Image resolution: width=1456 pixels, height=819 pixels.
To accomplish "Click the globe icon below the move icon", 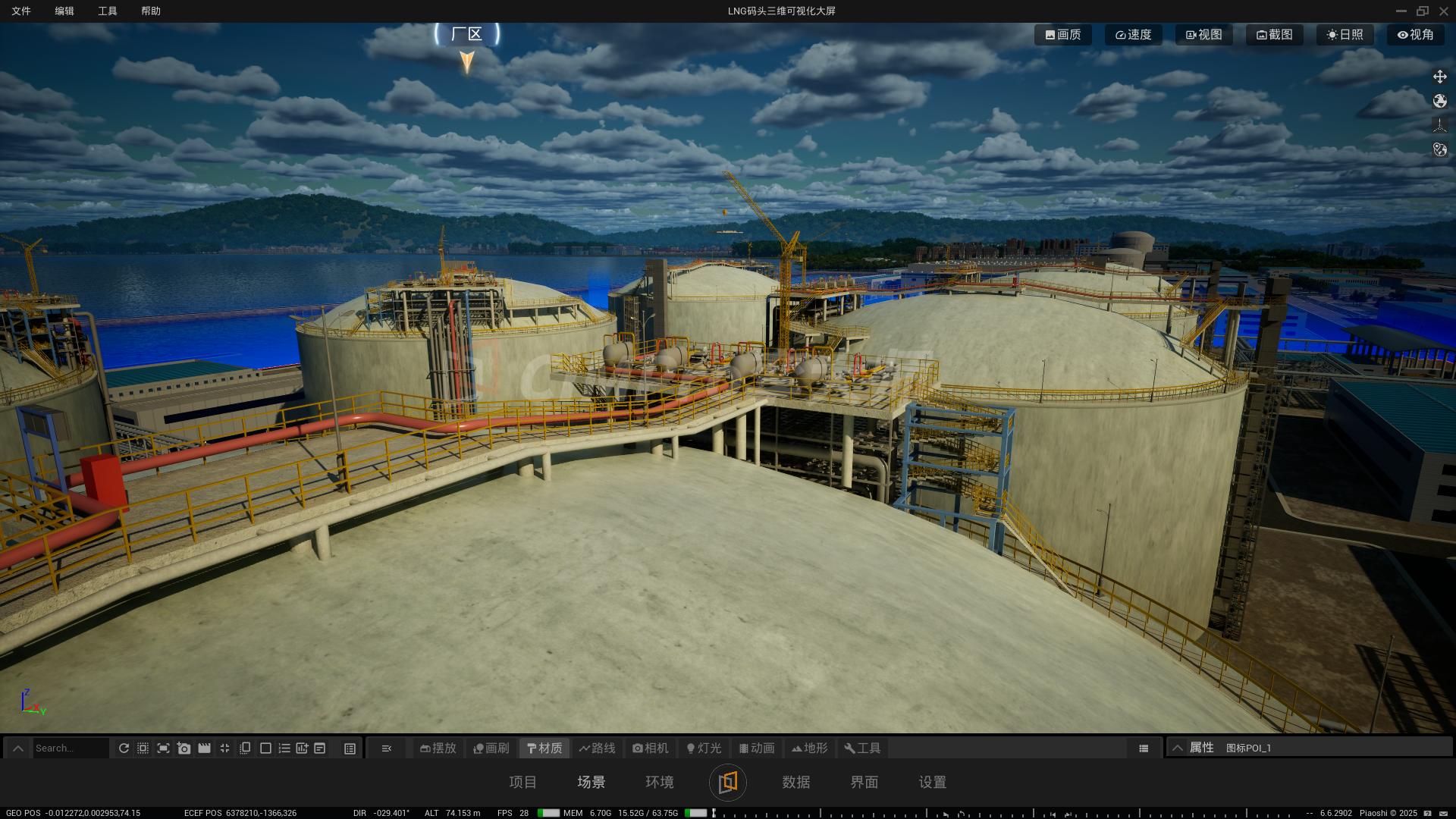I will [x=1440, y=101].
